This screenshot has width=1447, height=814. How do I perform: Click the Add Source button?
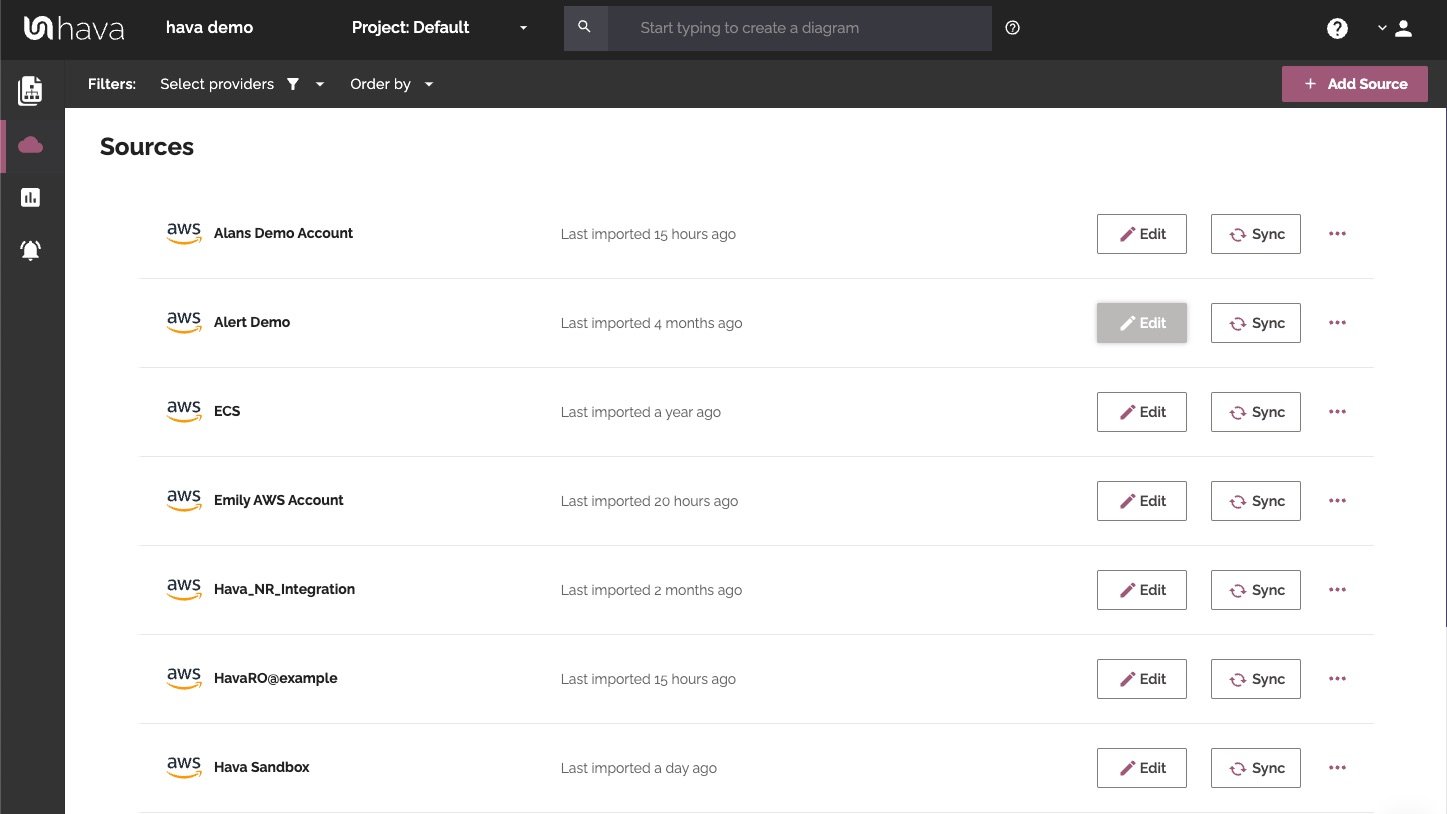pos(1354,84)
